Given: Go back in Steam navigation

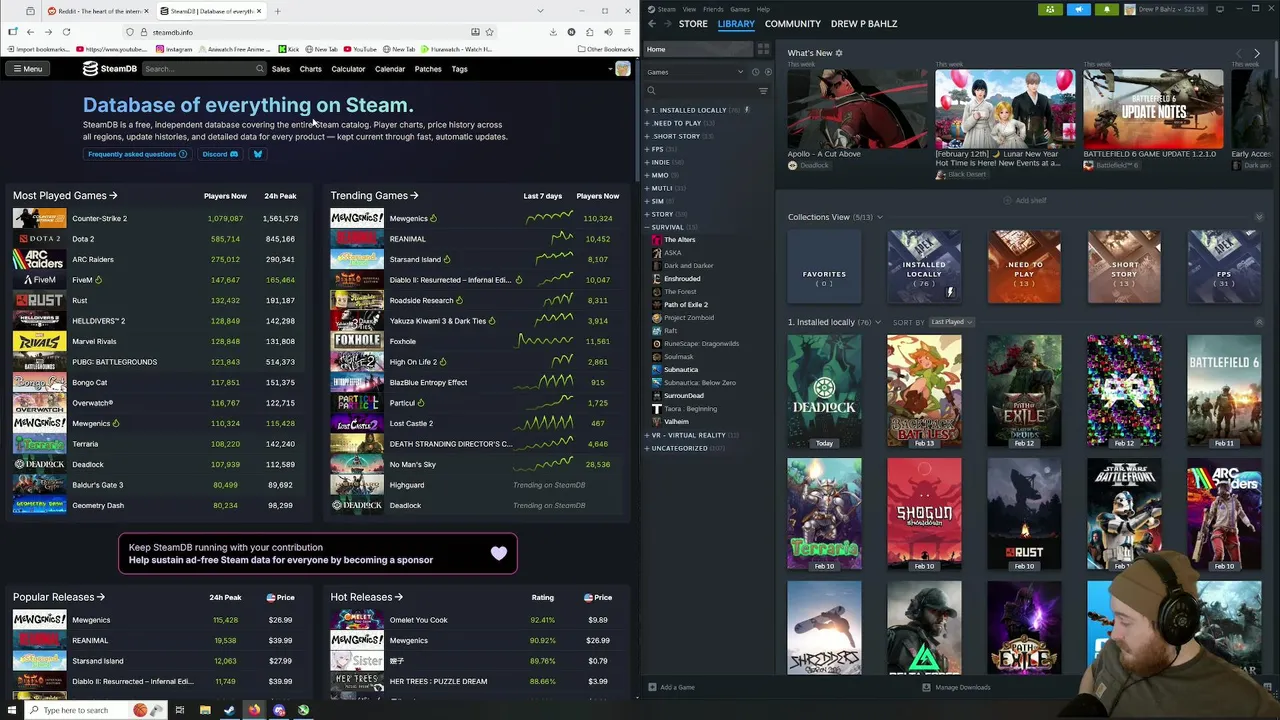Looking at the screenshot, I should [x=652, y=23].
